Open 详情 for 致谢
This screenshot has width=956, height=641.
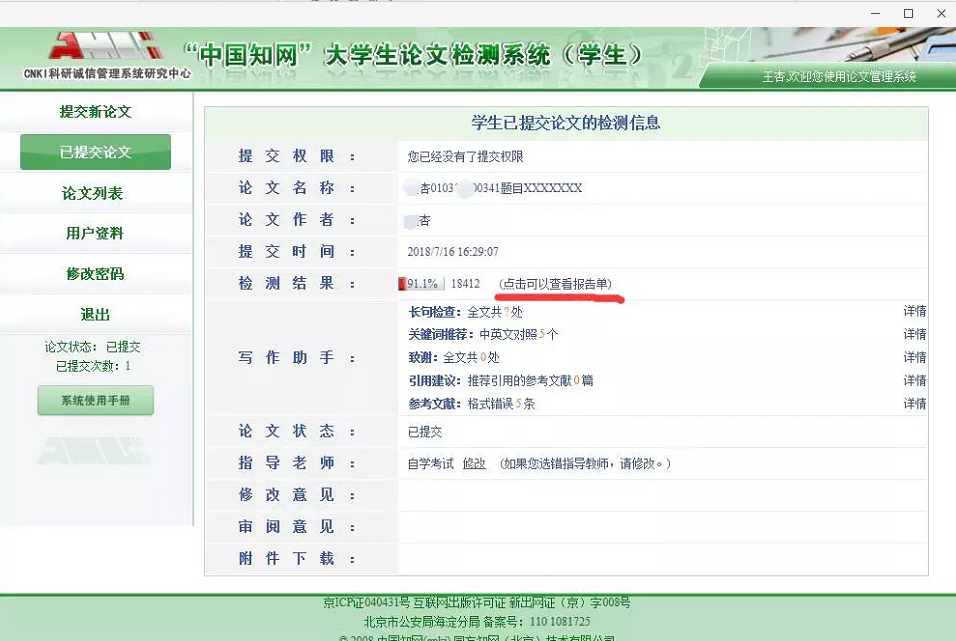click(915, 357)
